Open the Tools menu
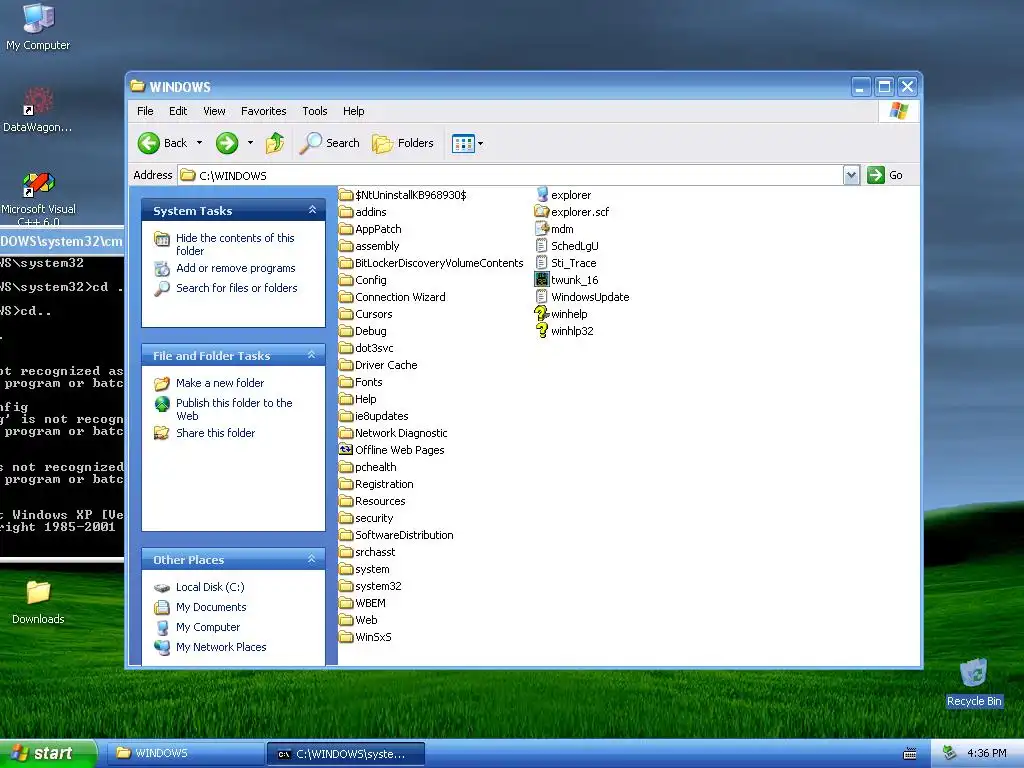 pos(315,111)
